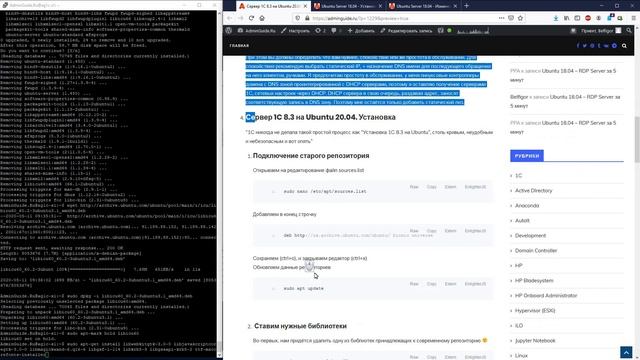Copy the 'sudo nano /etc/apt/sources.list' code block

431,187
